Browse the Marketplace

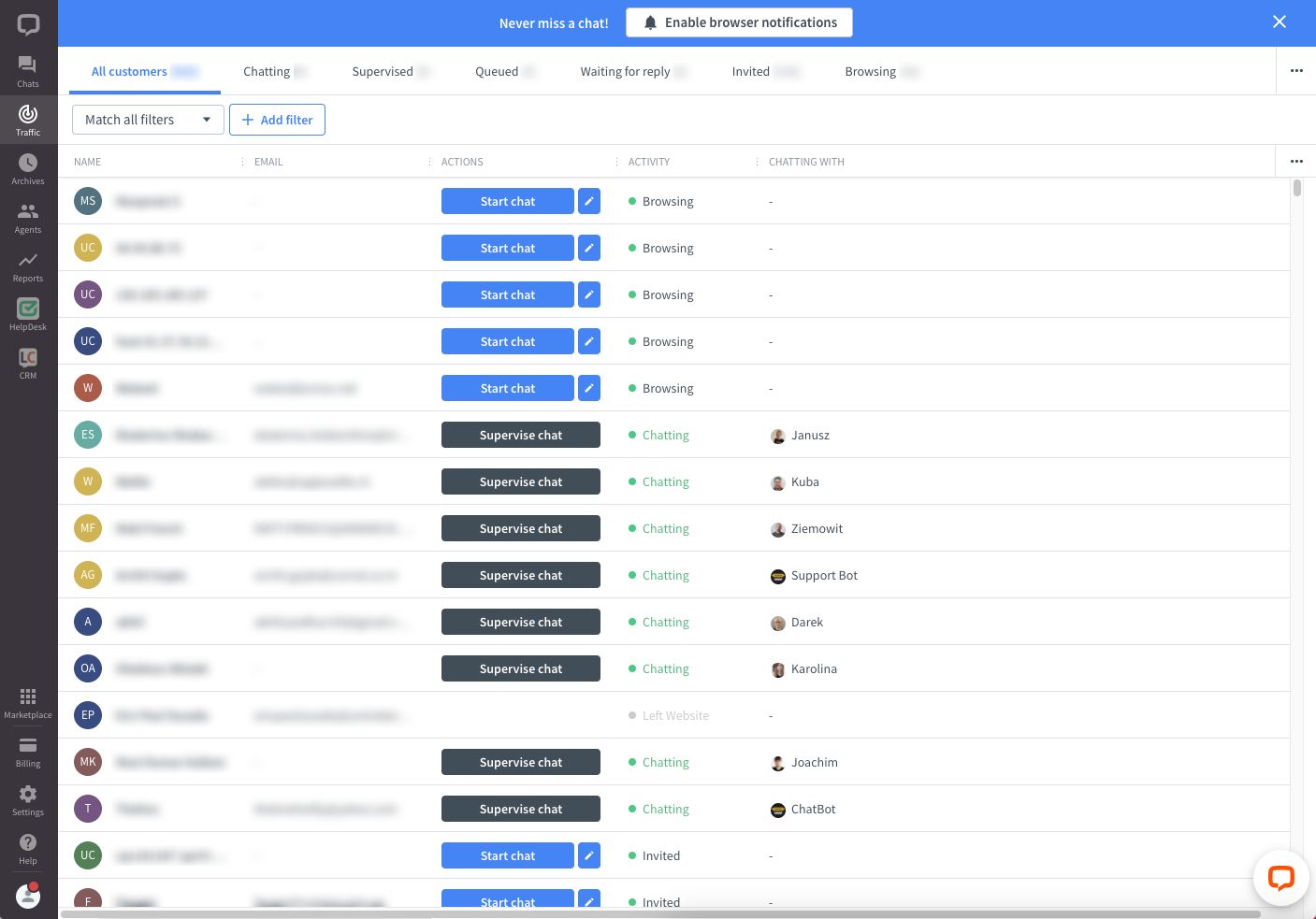pyautogui.click(x=27, y=701)
